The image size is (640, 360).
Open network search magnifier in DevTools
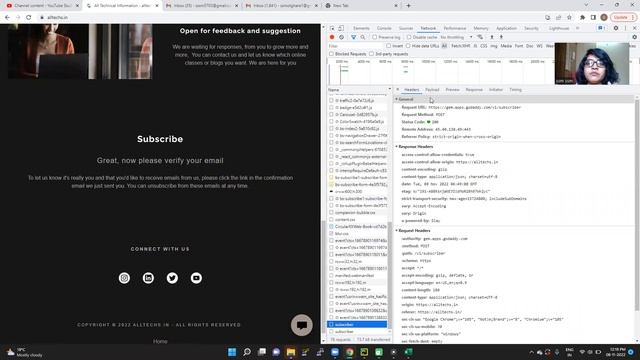point(362,37)
